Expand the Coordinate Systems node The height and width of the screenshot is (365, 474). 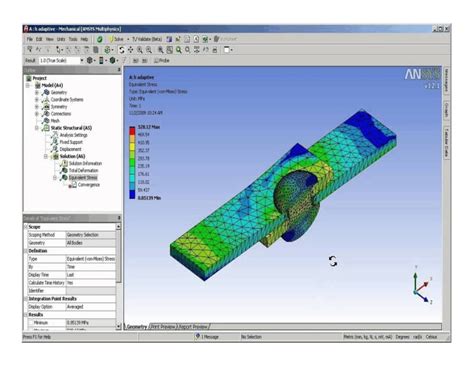tap(37, 99)
